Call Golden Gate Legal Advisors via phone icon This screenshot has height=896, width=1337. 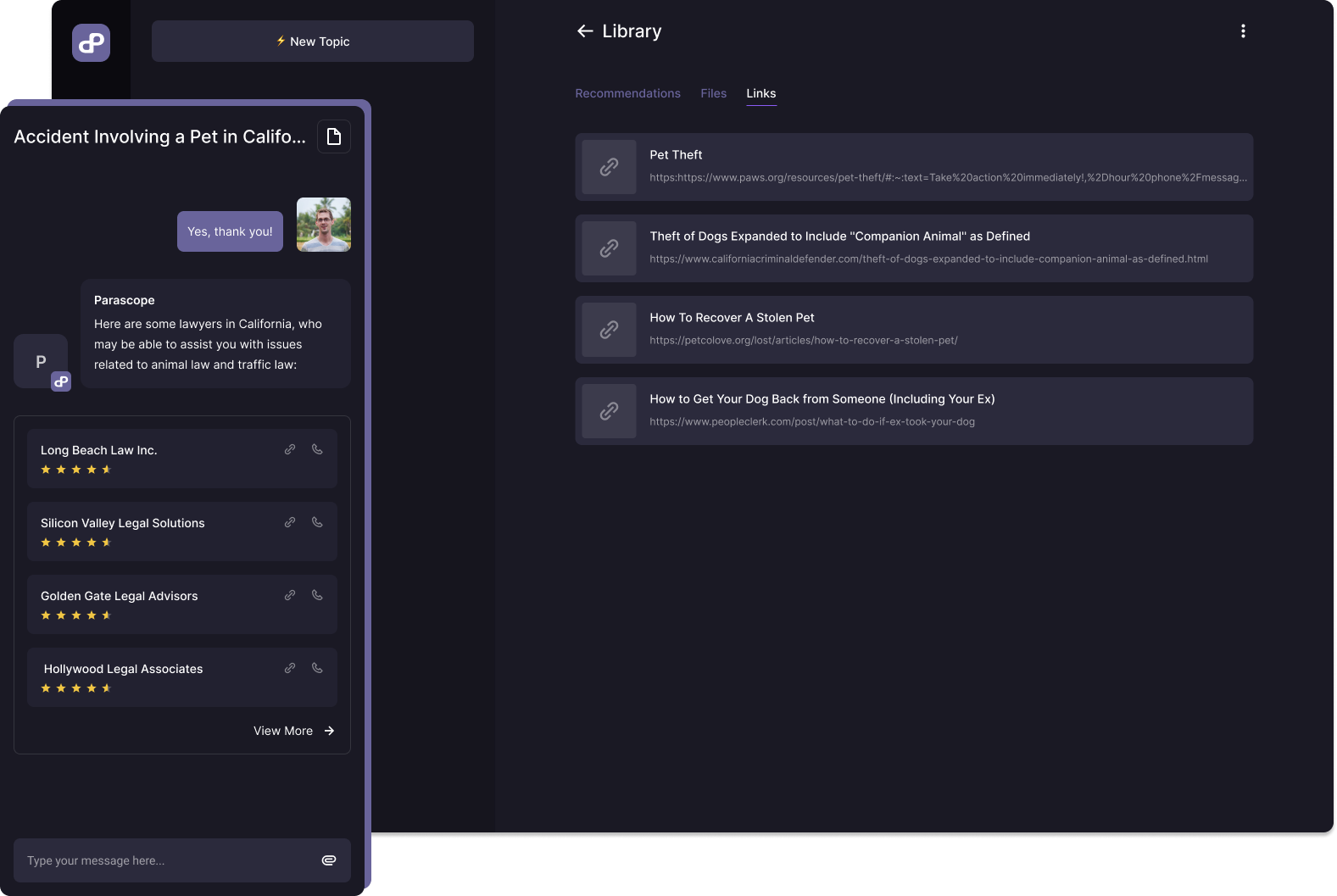click(x=317, y=595)
